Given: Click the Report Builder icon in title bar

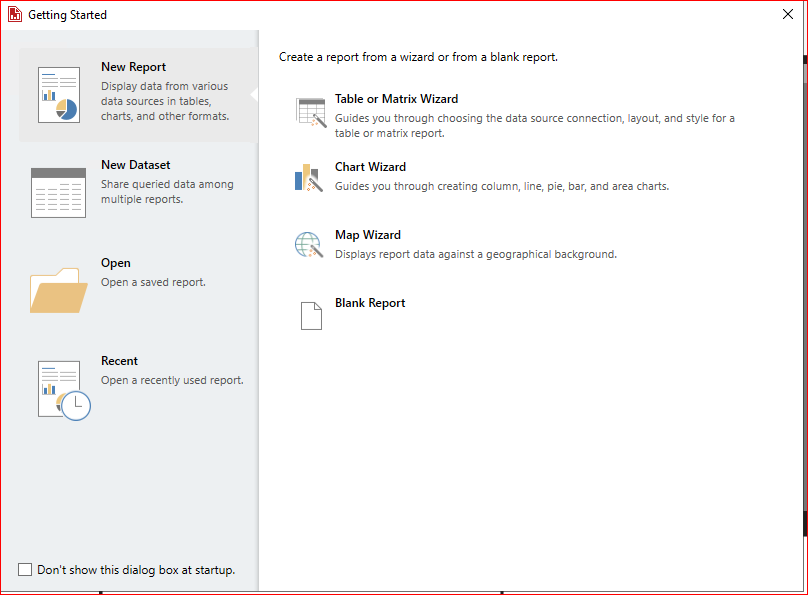Looking at the screenshot, I should pyautogui.click(x=15, y=15).
